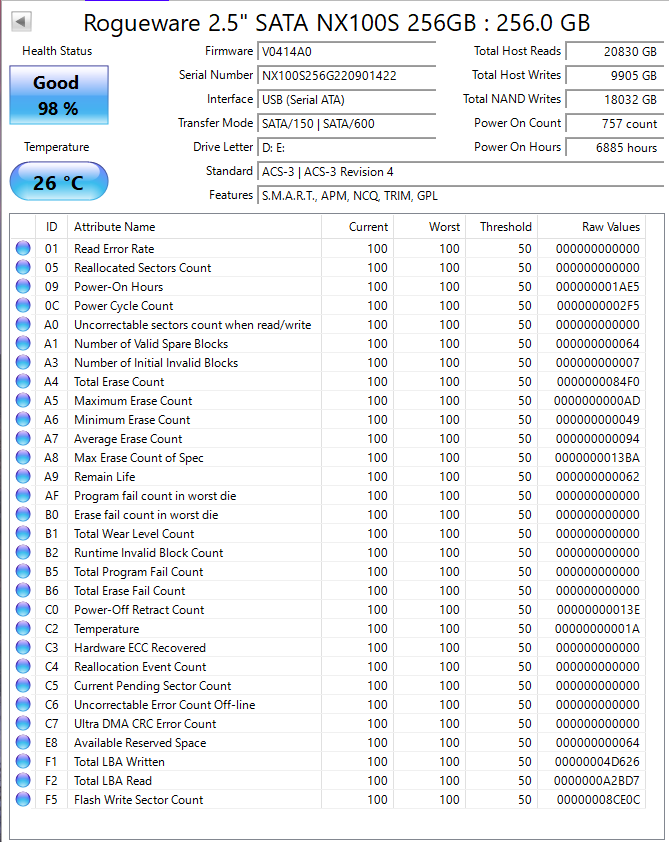Click the status orb of Max Erase Count of Spec

coord(23,457)
